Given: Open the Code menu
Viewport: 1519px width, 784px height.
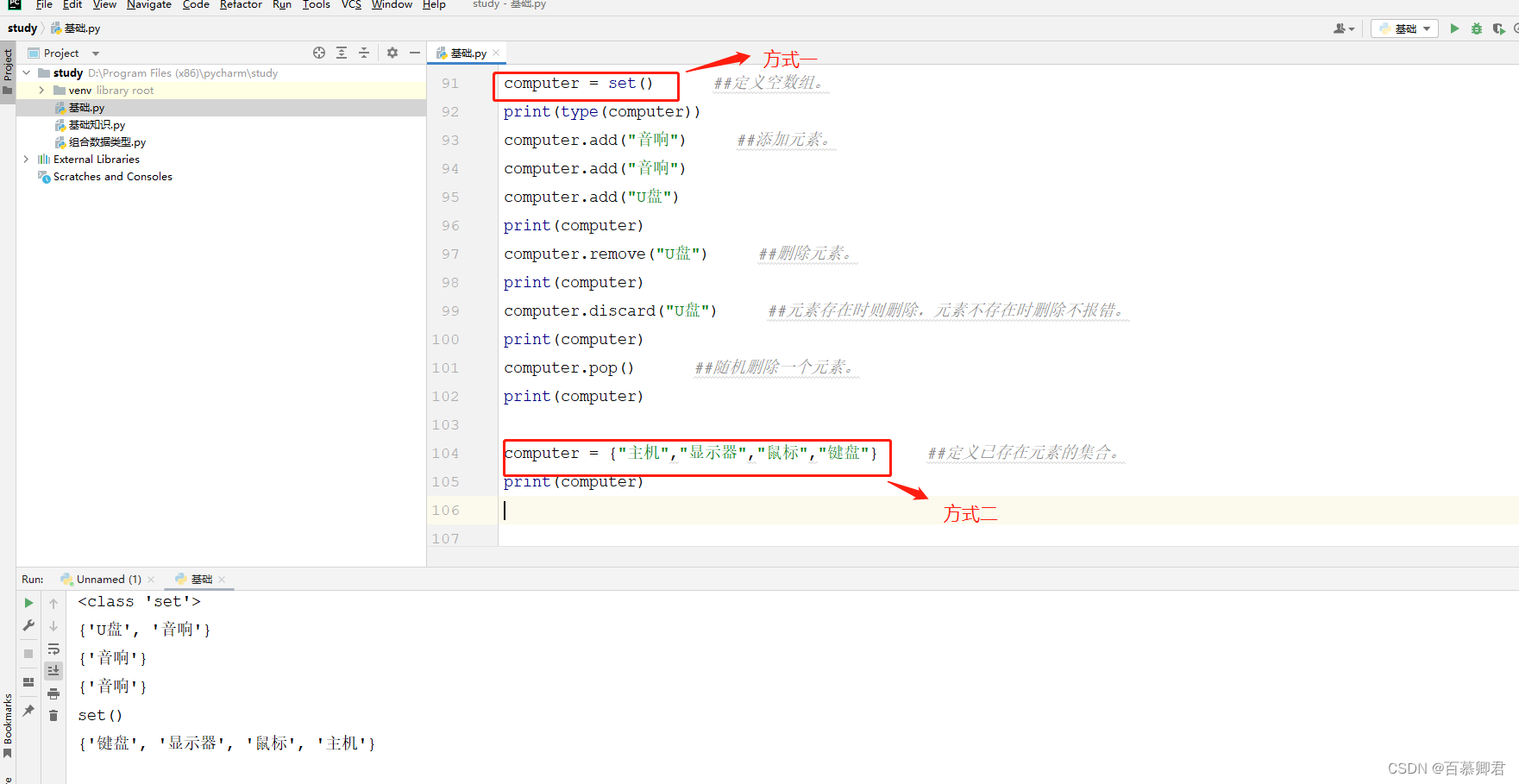Looking at the screenshot, I should (196, 5).
